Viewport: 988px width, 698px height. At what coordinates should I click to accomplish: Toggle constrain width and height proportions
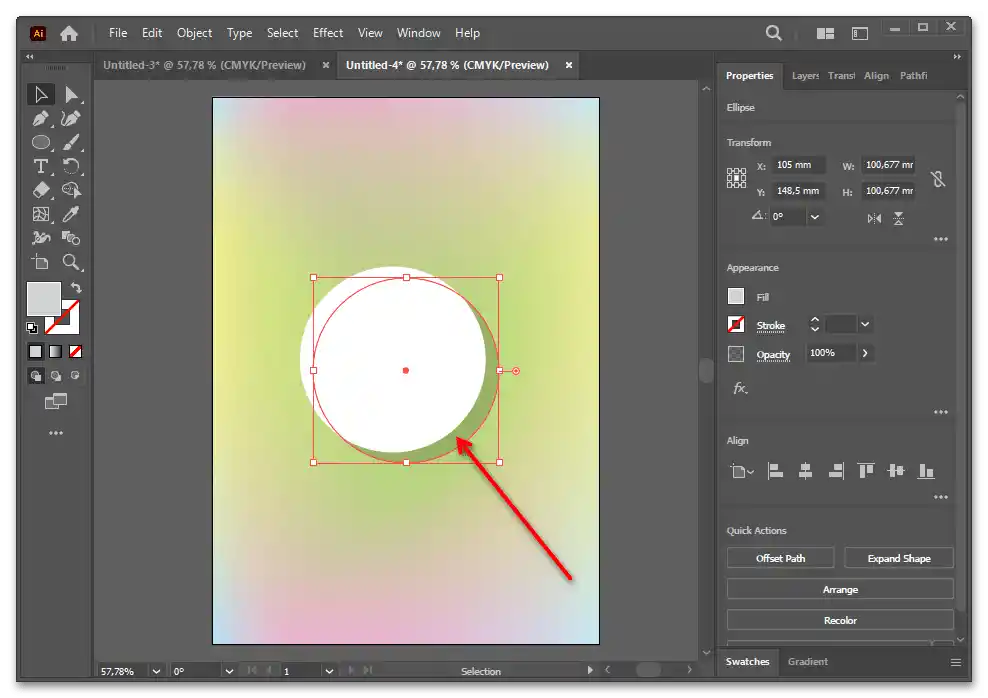[937, 179]
